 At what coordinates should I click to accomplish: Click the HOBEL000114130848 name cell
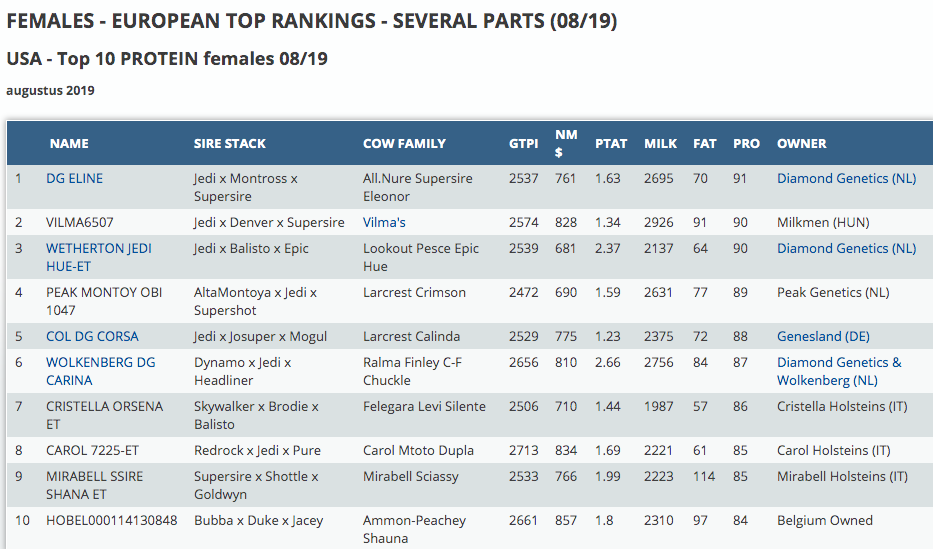(111, 520)
